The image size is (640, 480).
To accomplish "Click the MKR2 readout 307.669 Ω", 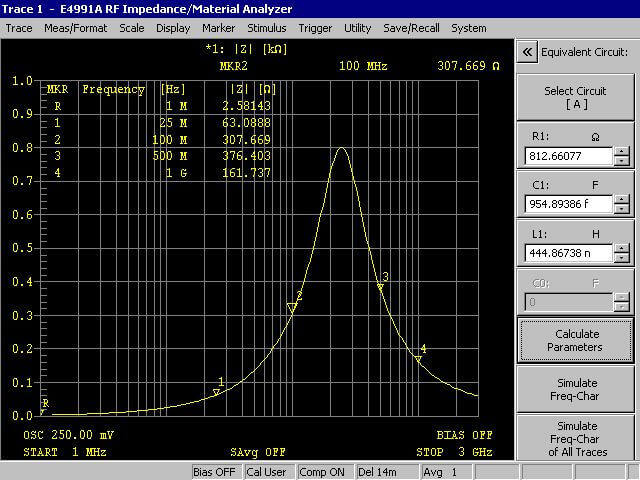I will point(469,66).
